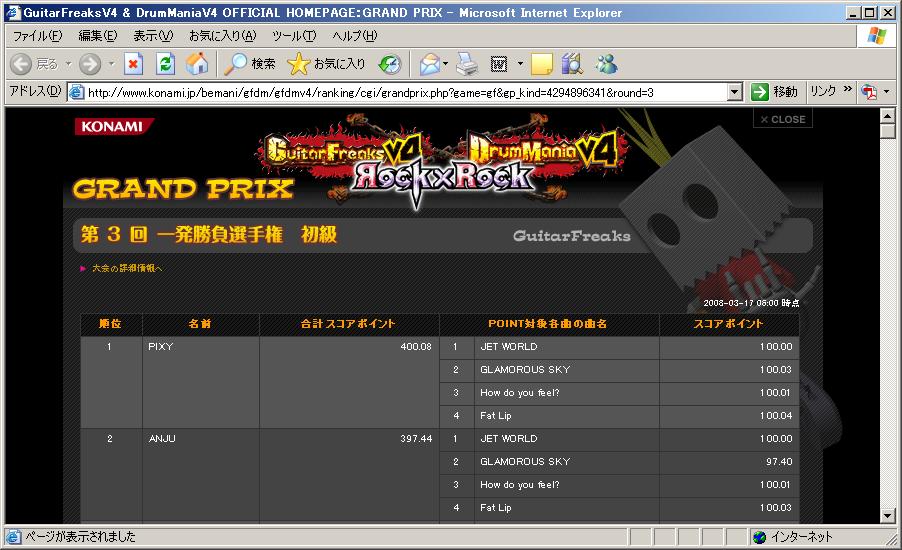Screen dimensions: 902x550
Task: Click the timestamp 2008-03-17 08:00
Action: 741,303
